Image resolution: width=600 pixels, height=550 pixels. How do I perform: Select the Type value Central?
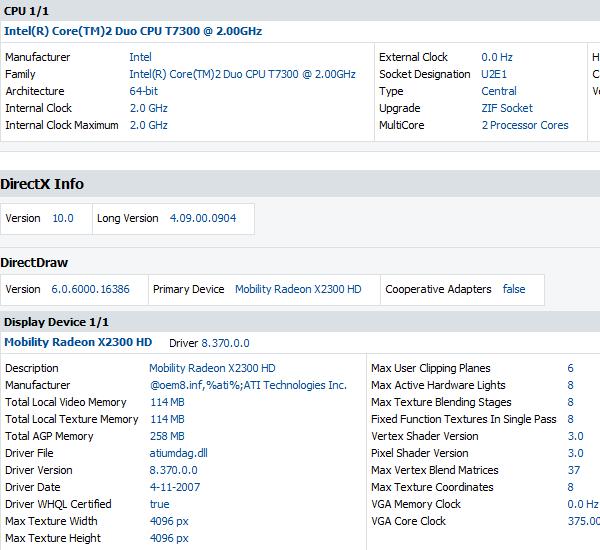499,91
